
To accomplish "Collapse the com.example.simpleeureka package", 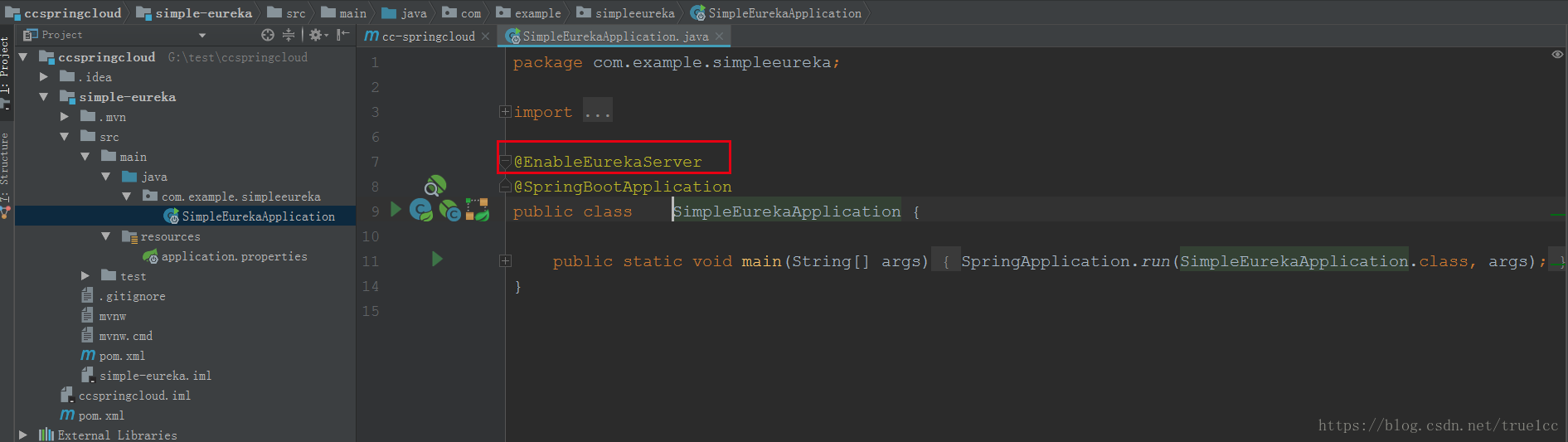I will pos(127,196).
